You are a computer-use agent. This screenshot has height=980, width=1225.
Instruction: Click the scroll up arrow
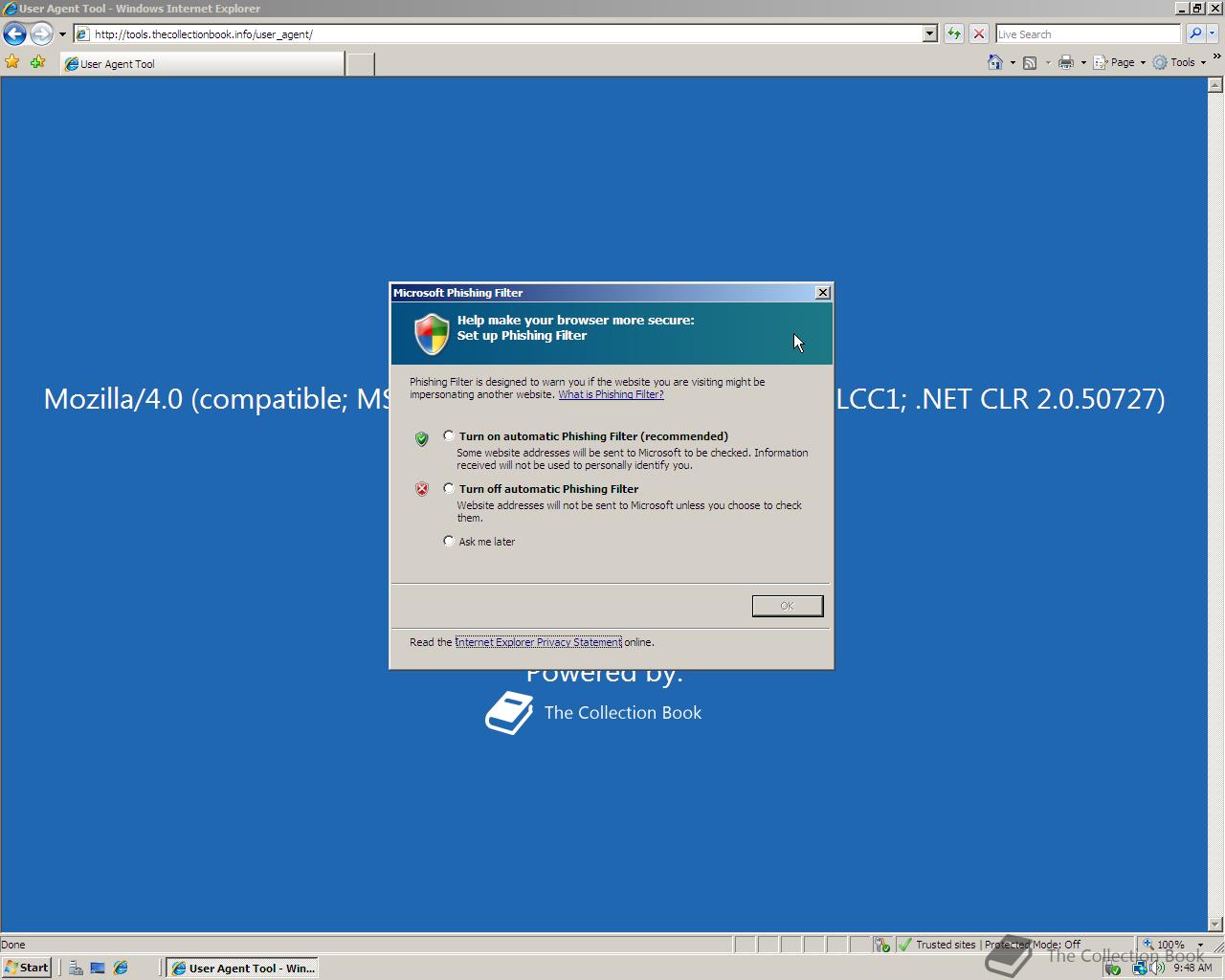[x=1215, y=84]
